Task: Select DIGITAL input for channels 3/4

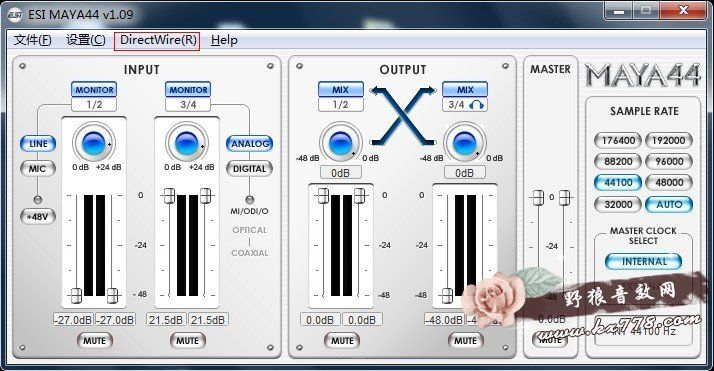Action: click(250, 169)
